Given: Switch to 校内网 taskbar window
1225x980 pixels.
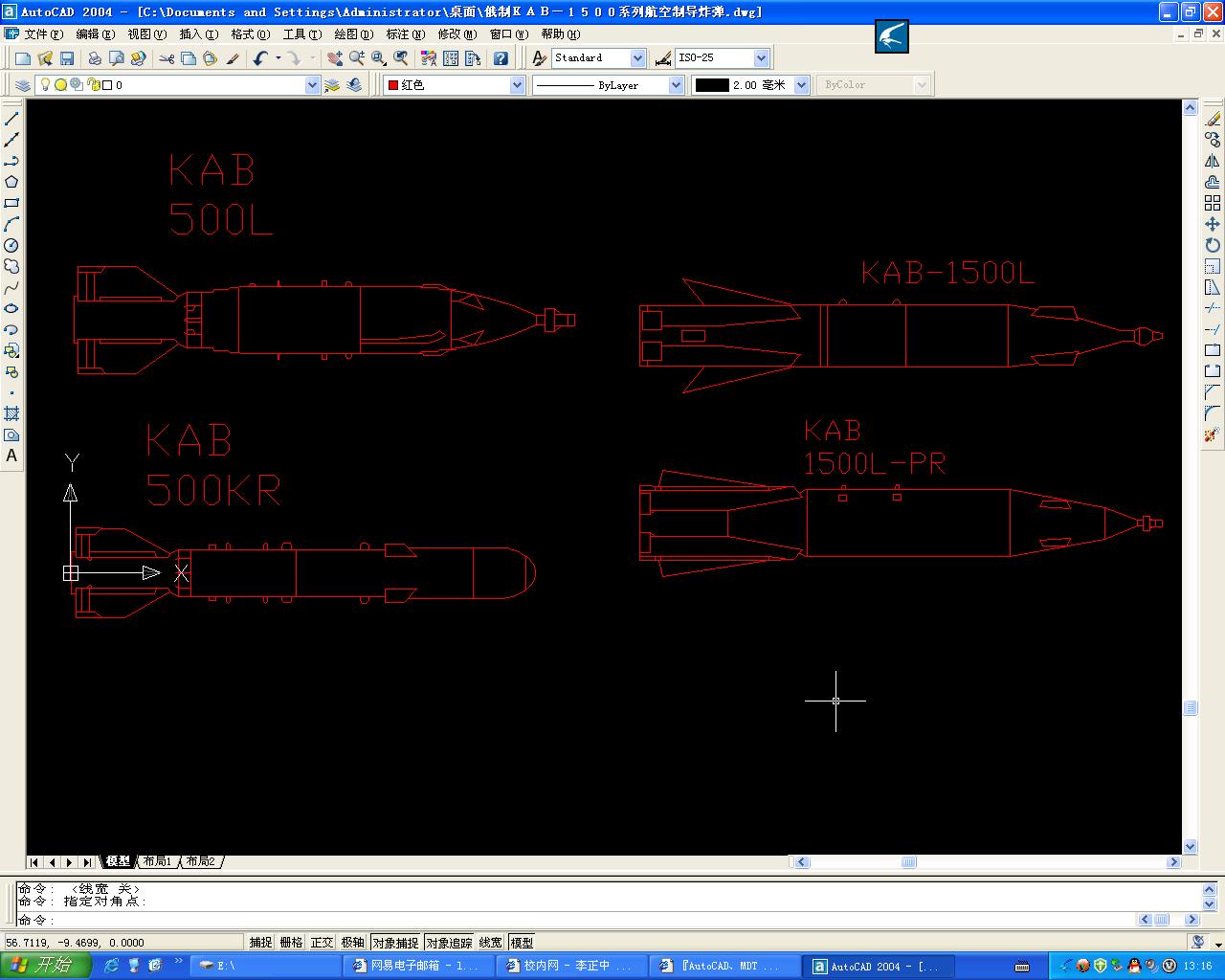Looking at the screenshot, I should coord(570,966).
